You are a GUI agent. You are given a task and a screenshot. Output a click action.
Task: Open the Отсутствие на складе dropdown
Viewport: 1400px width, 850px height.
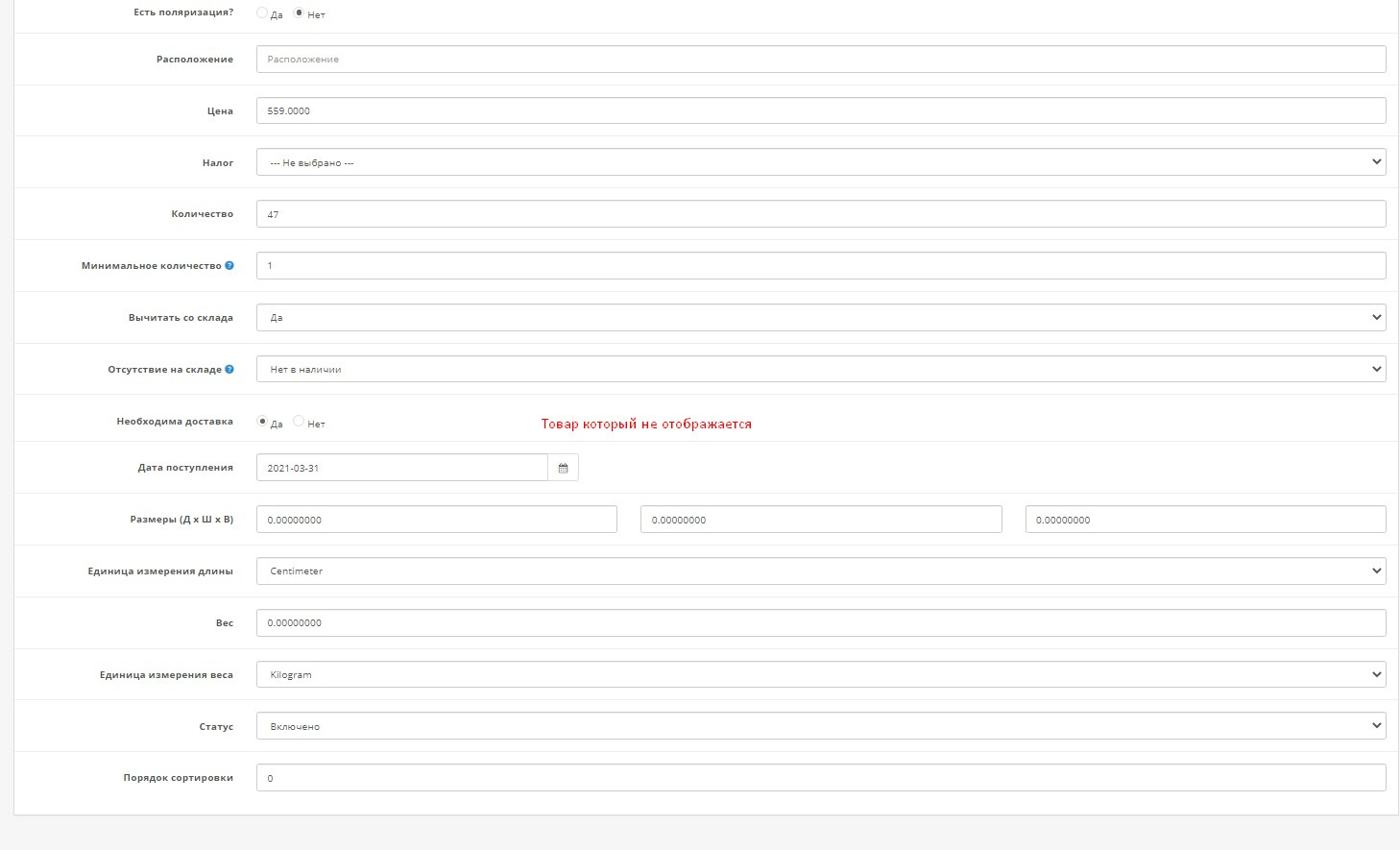tap(821, 369)
